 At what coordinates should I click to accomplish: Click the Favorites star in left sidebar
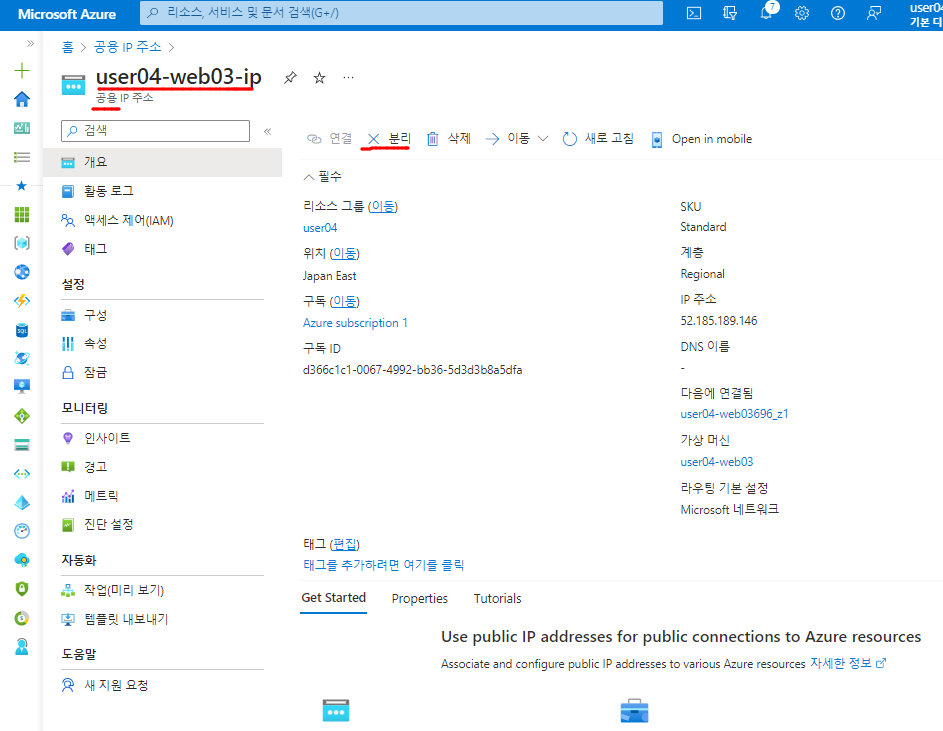coord(22,186)
